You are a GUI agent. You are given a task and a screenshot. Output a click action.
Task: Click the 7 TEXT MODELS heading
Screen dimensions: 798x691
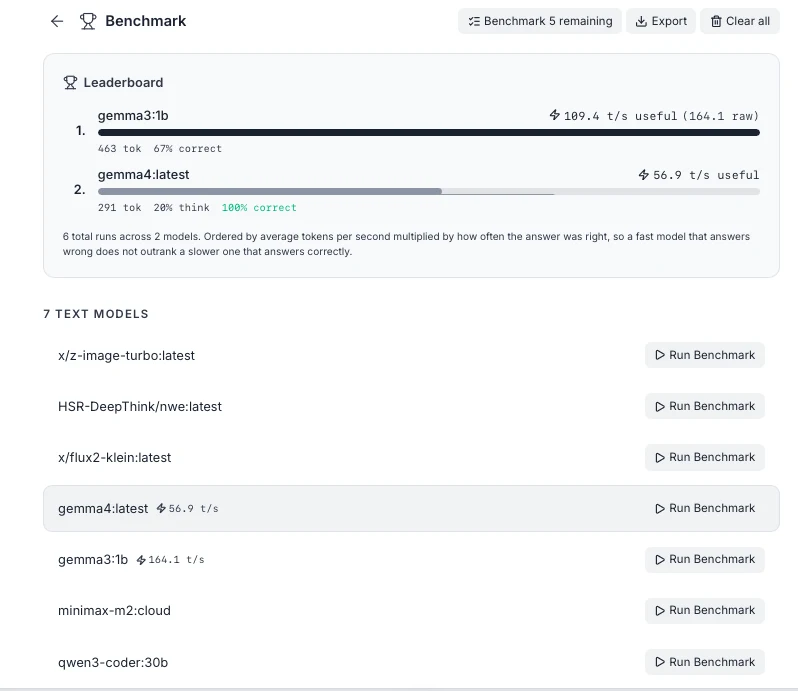96,314
